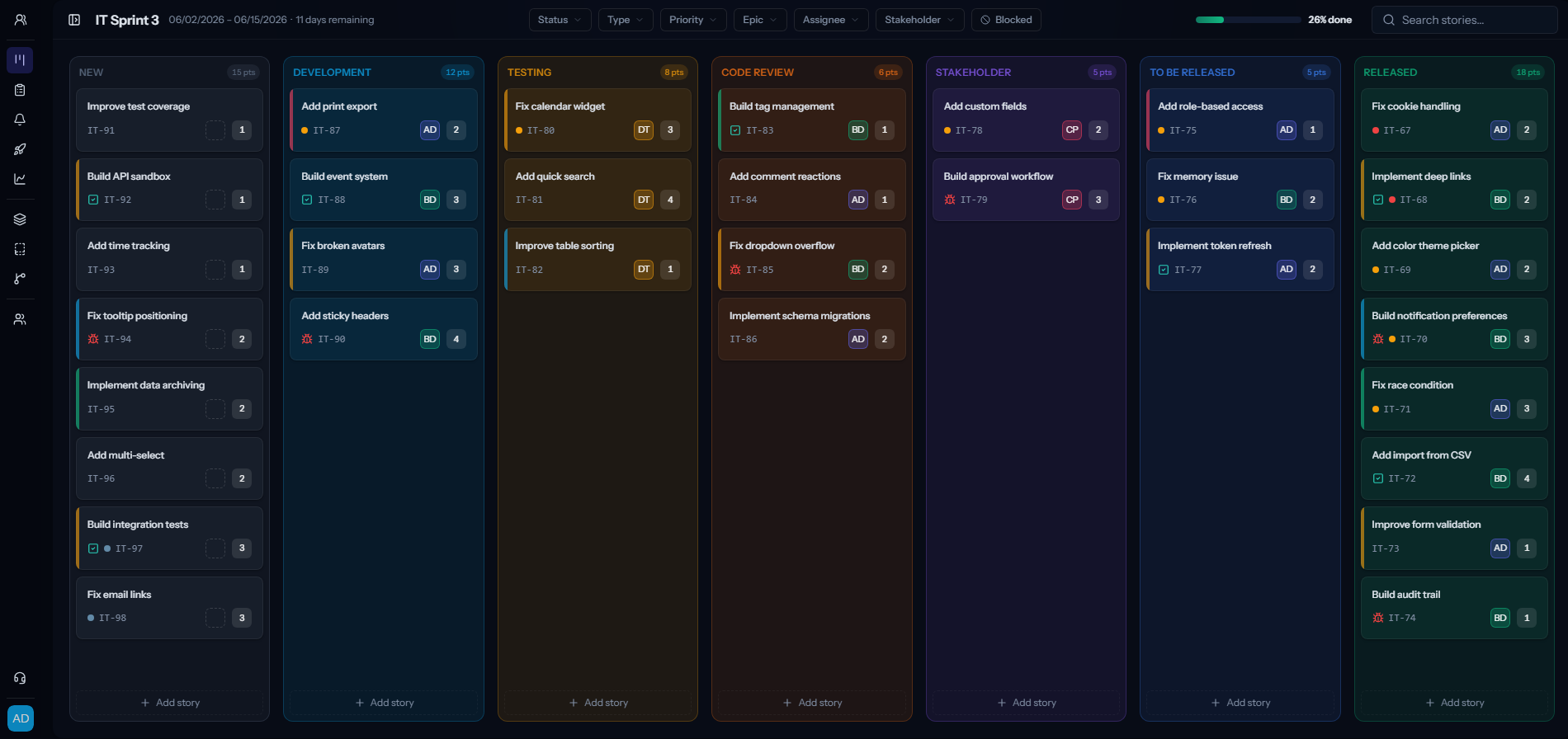Open the clipboard backlog icon in the sidebar

pyautogui.click(x=20, y=90)
